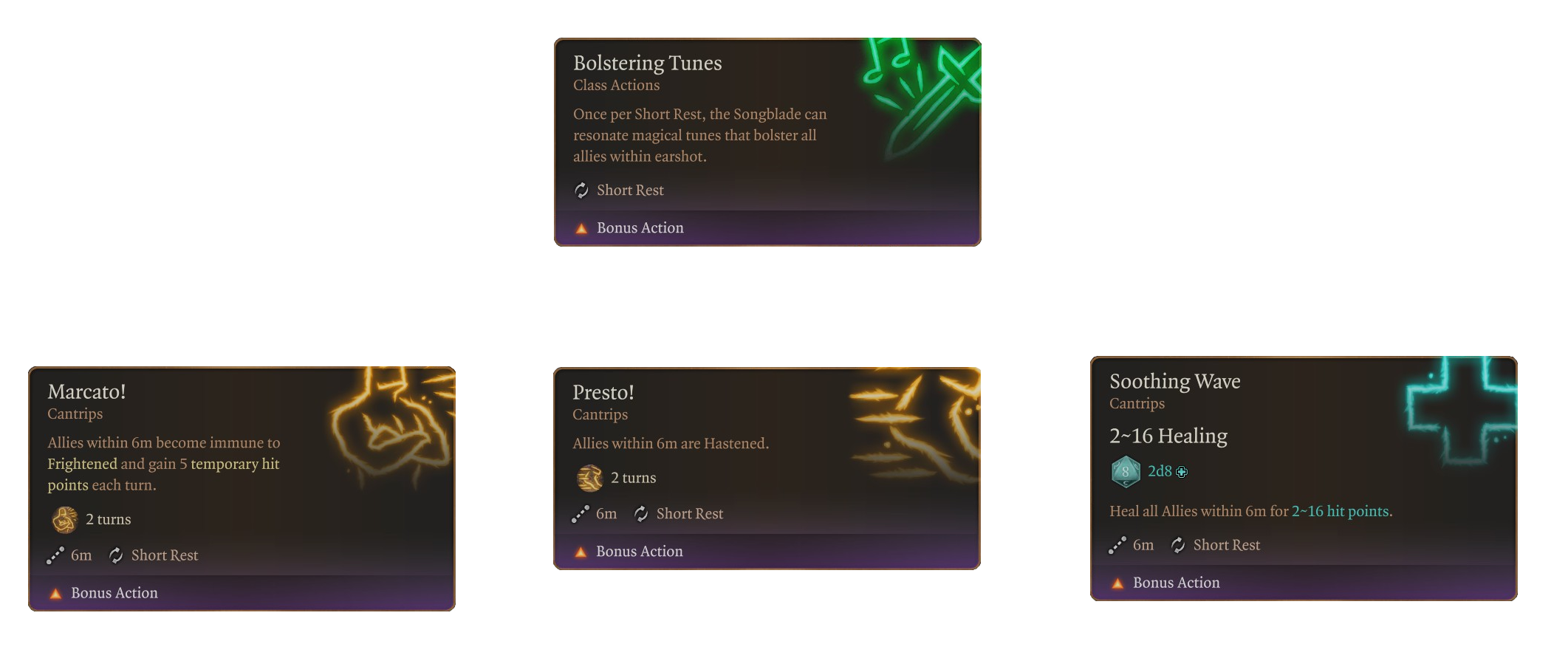Click the green sword-and-notes Bolstering Tunes icon
This screenshot has width=1568, height=658.
coord(923,95)
